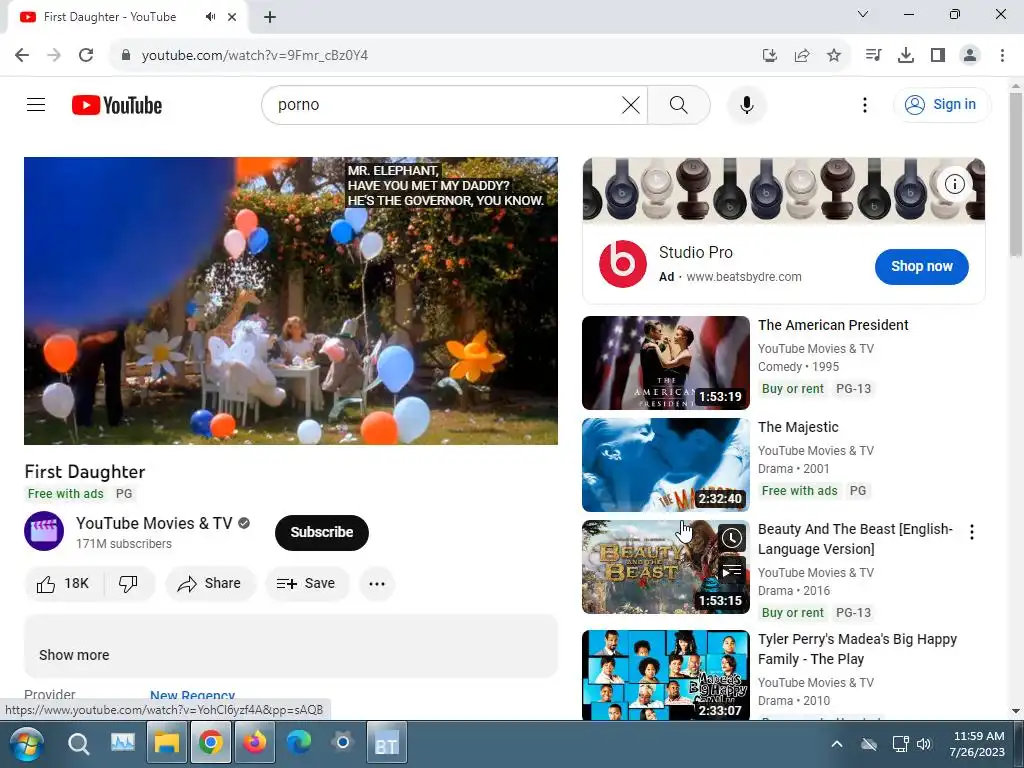Open ad info icon on headphones banner
This screenshot has height=768, width=1024.
point(954,185)
